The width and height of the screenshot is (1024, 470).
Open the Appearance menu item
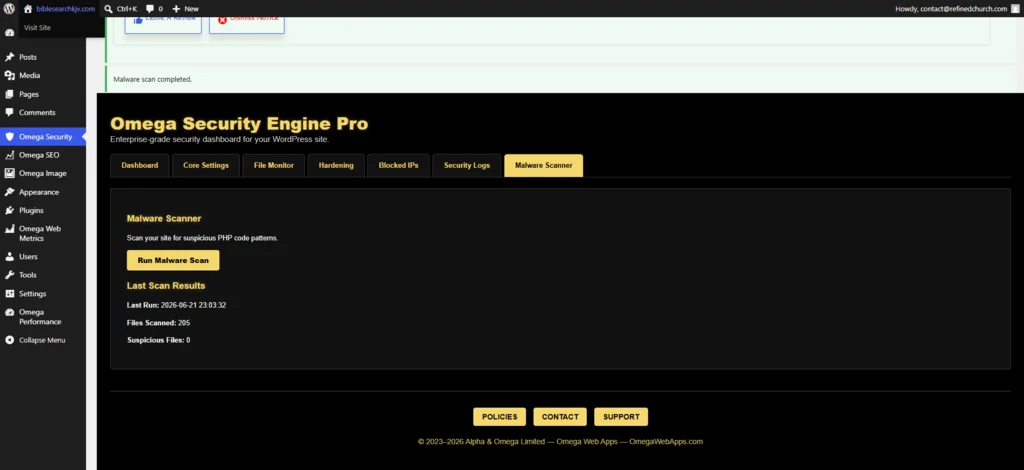coord(43,192)
